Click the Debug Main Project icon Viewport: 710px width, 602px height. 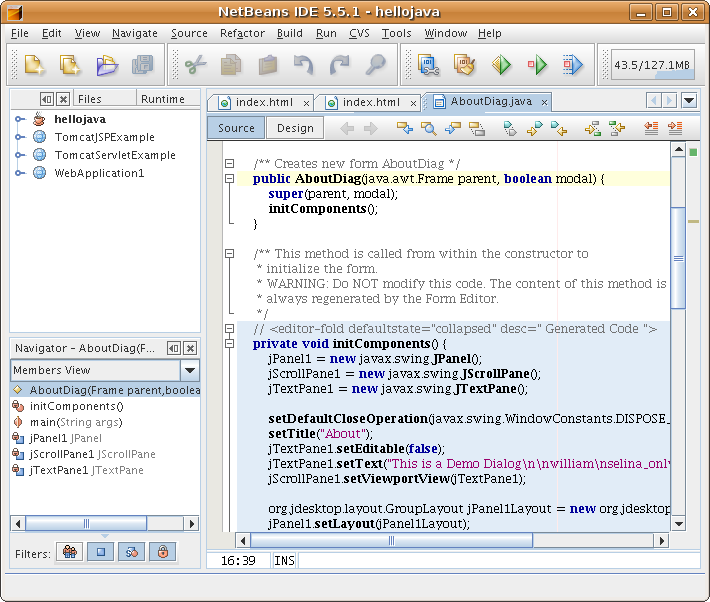(x=537, y=65)
